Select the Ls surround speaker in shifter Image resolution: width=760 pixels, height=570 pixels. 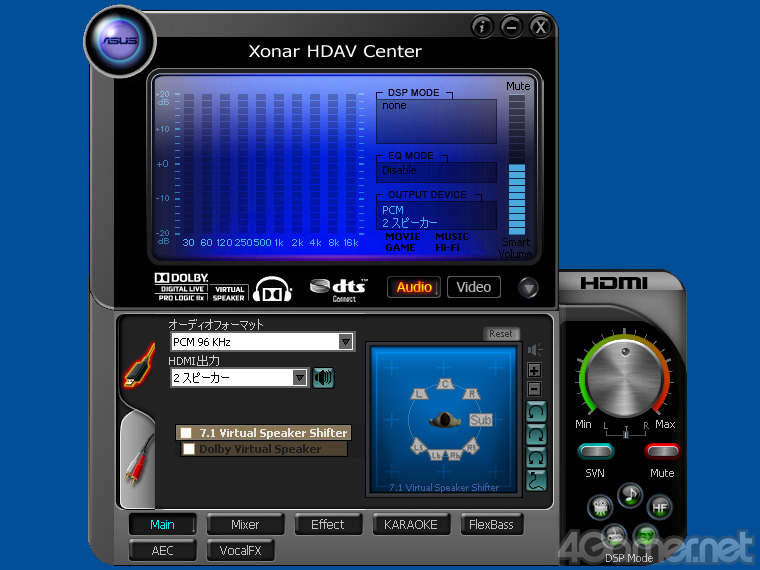(419, 446)
